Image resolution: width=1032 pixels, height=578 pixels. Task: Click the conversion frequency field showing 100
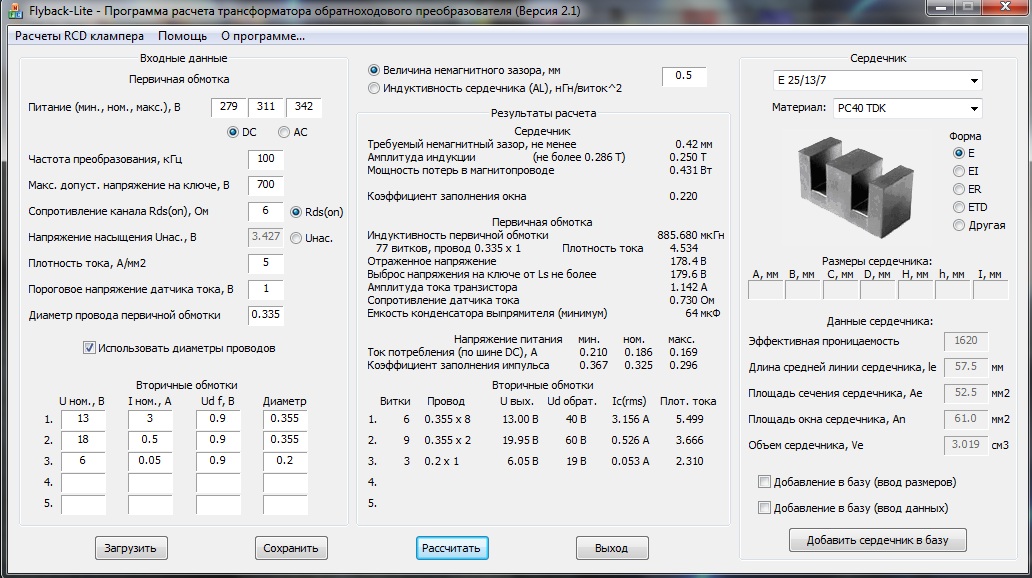pos(265,159)
